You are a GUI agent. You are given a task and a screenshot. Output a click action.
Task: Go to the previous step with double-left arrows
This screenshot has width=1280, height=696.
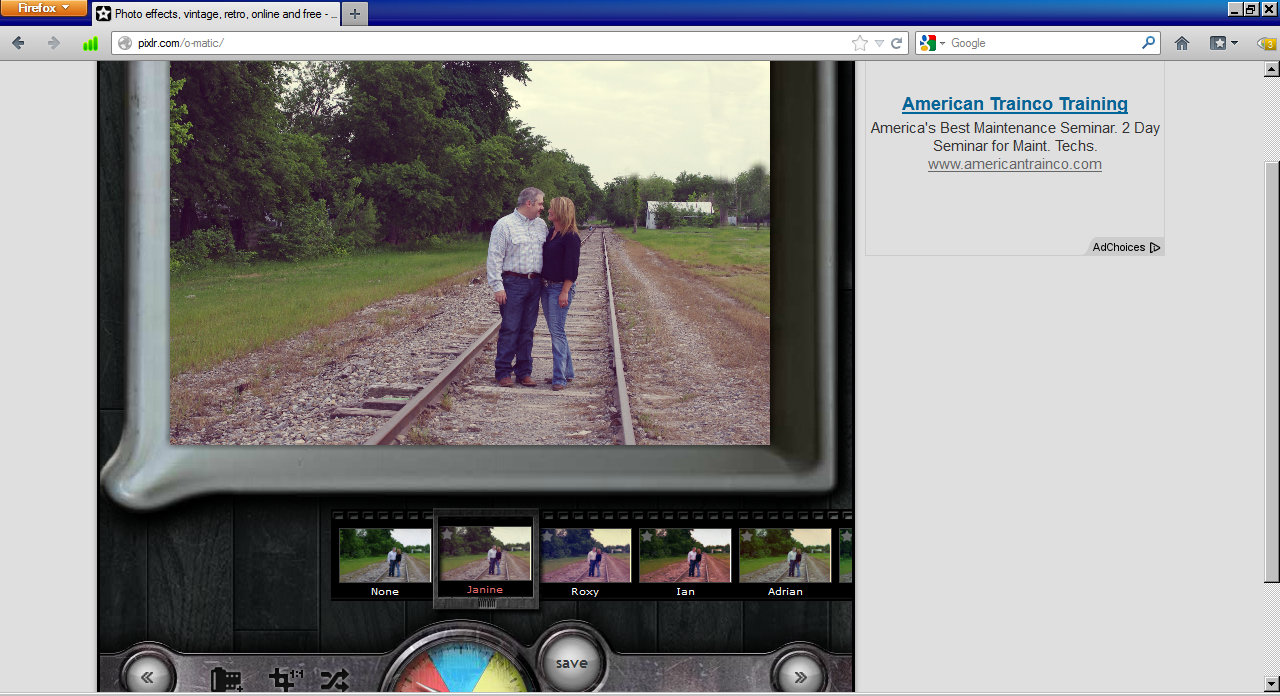(x=148, y=677)
